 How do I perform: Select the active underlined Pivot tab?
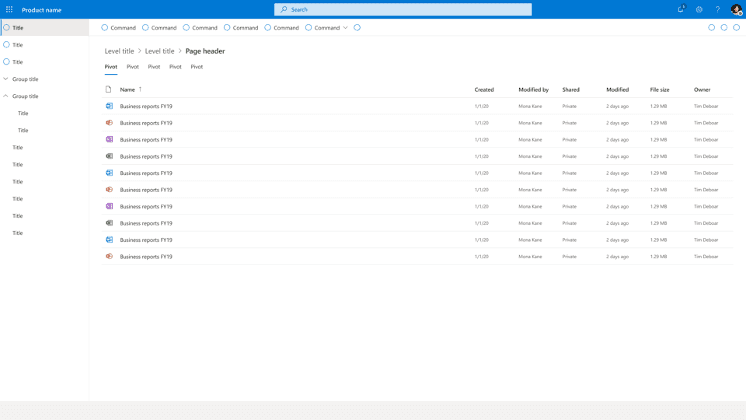pos(111,67)
